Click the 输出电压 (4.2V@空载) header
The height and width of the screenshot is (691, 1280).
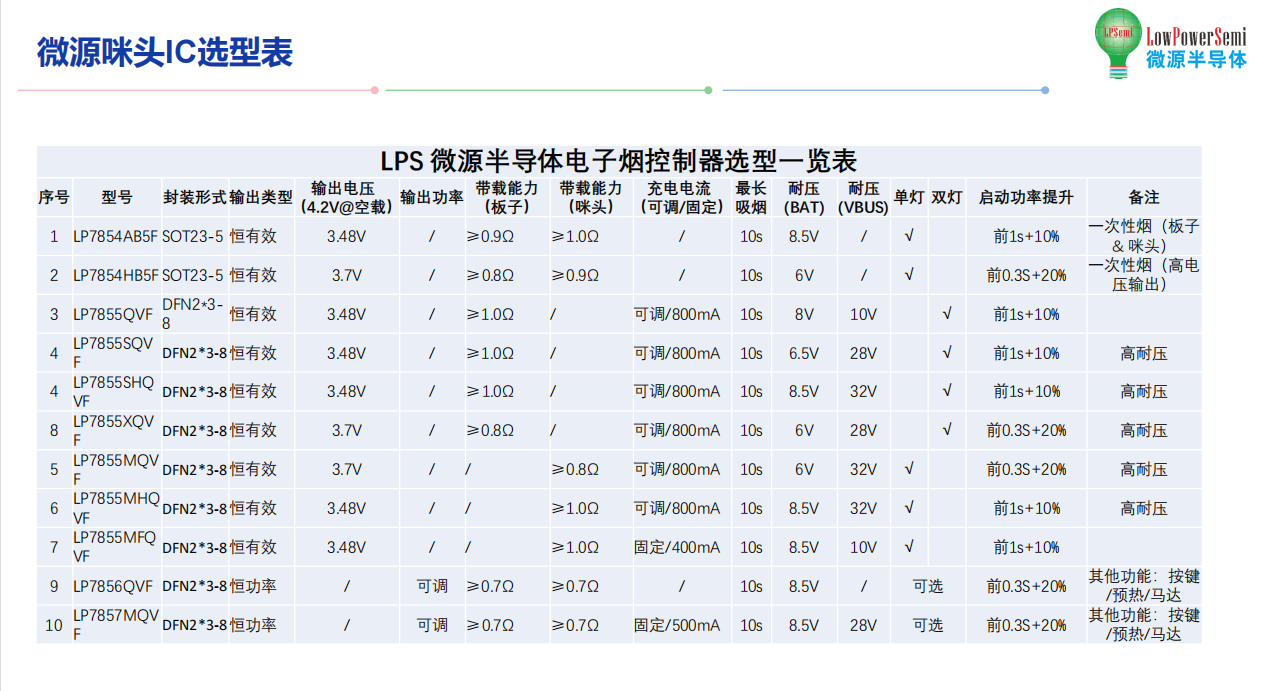tap(346, 197)
